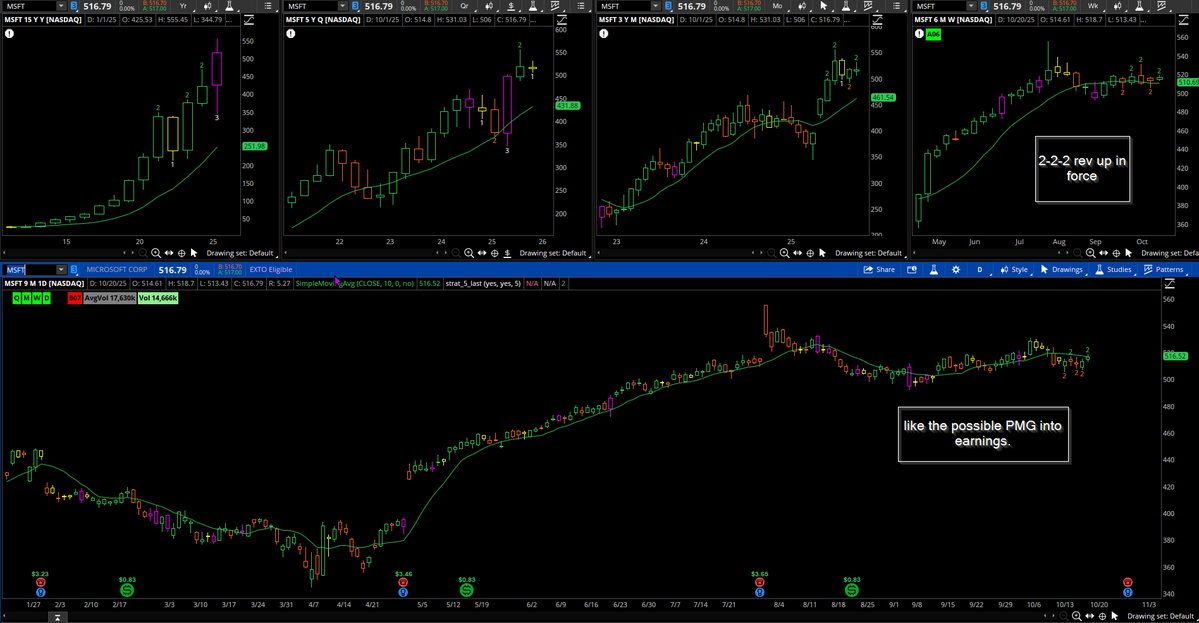Zoom in on the yearly chart
Viewport: 1199px width, 623px height.
tap(155, 253)
